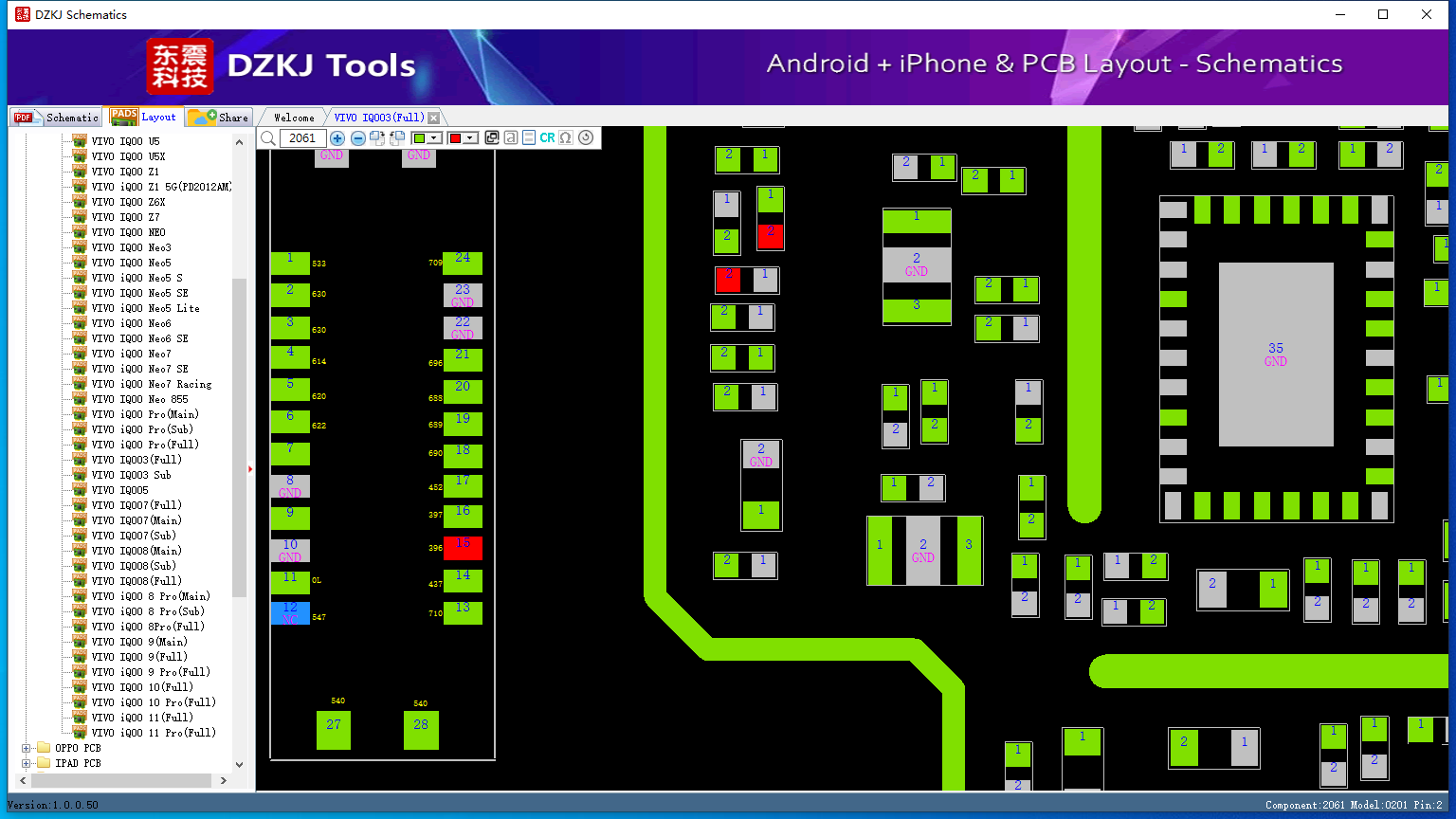Open the Share tab

[218, 118]
